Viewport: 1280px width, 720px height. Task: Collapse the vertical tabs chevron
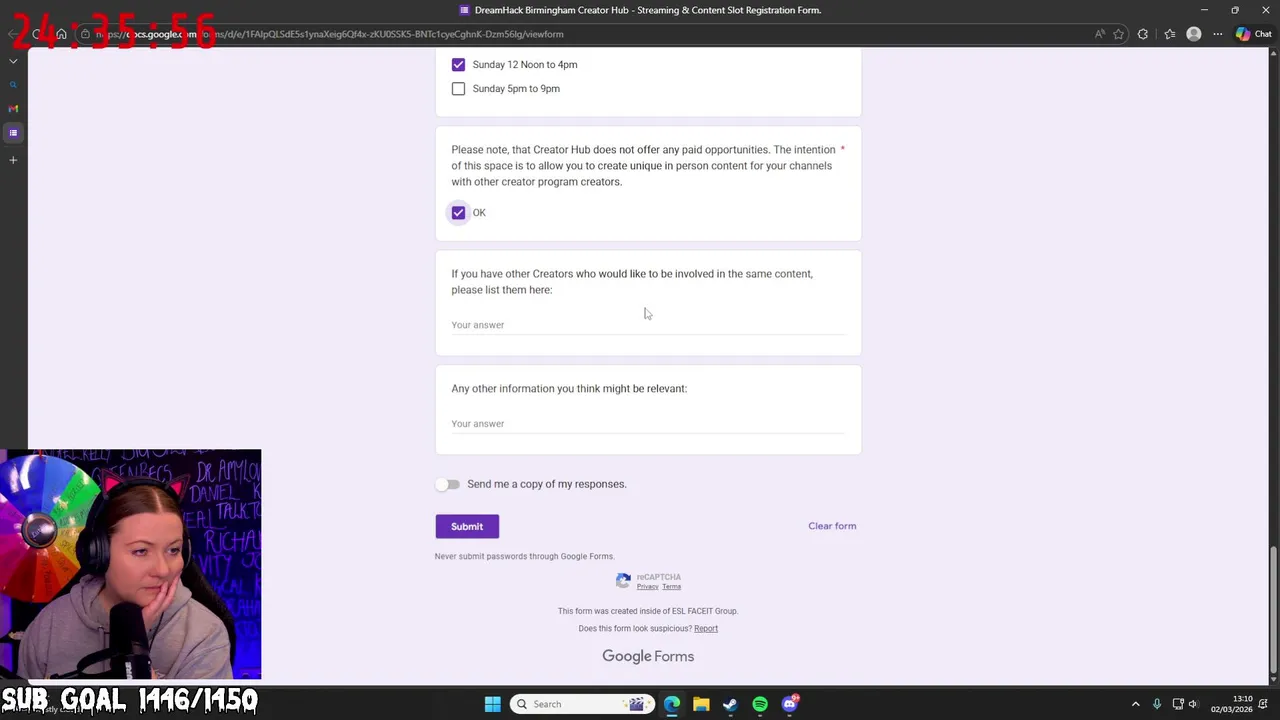coord(13,61)
